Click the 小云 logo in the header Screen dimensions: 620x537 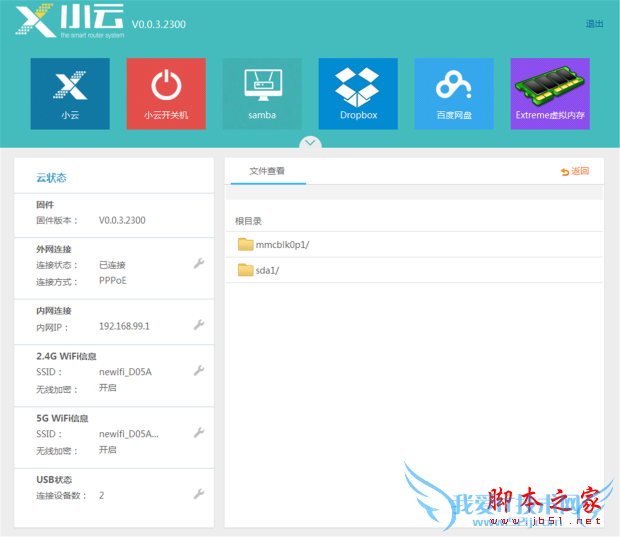pos(70,21)
